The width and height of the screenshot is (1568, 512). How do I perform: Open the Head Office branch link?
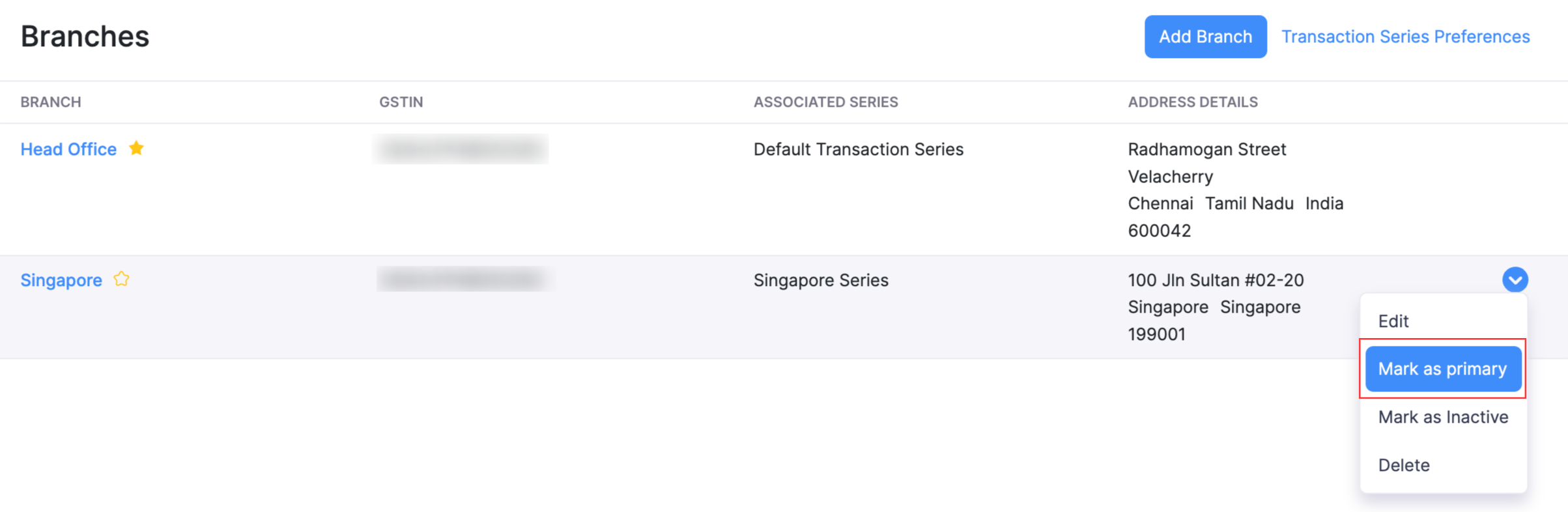point(68,149)
